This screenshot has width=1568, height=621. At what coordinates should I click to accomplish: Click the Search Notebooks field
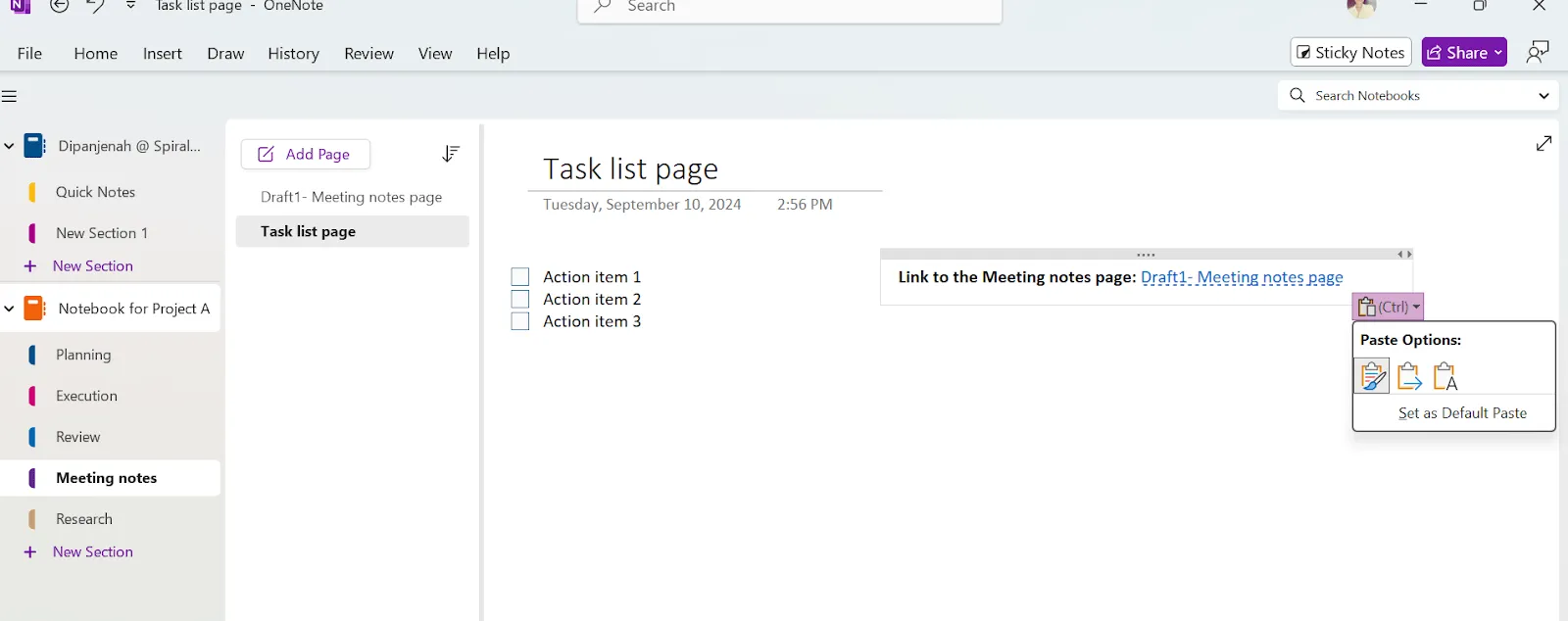pos(1418,95)
